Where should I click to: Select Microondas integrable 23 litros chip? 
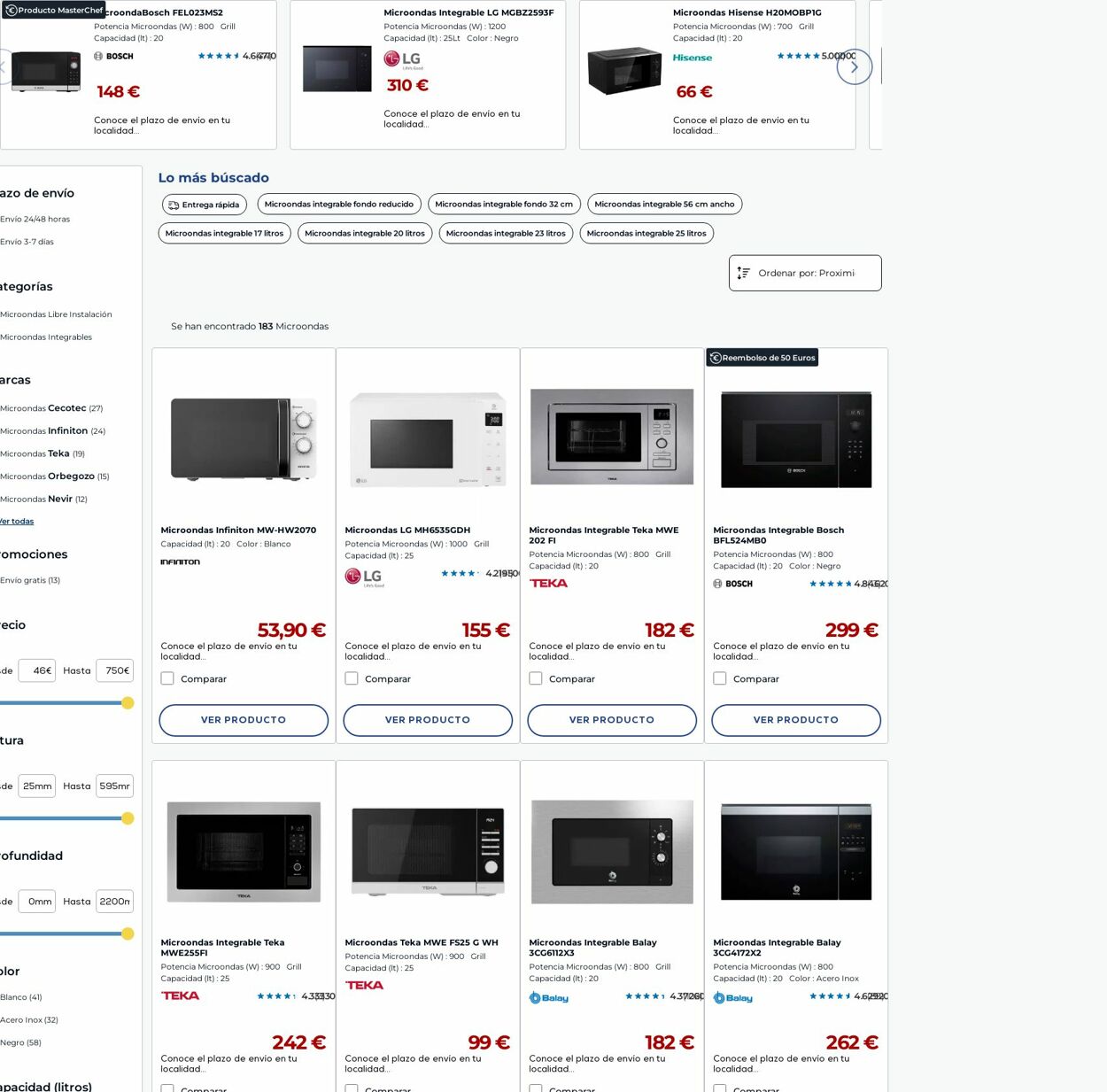506,234
